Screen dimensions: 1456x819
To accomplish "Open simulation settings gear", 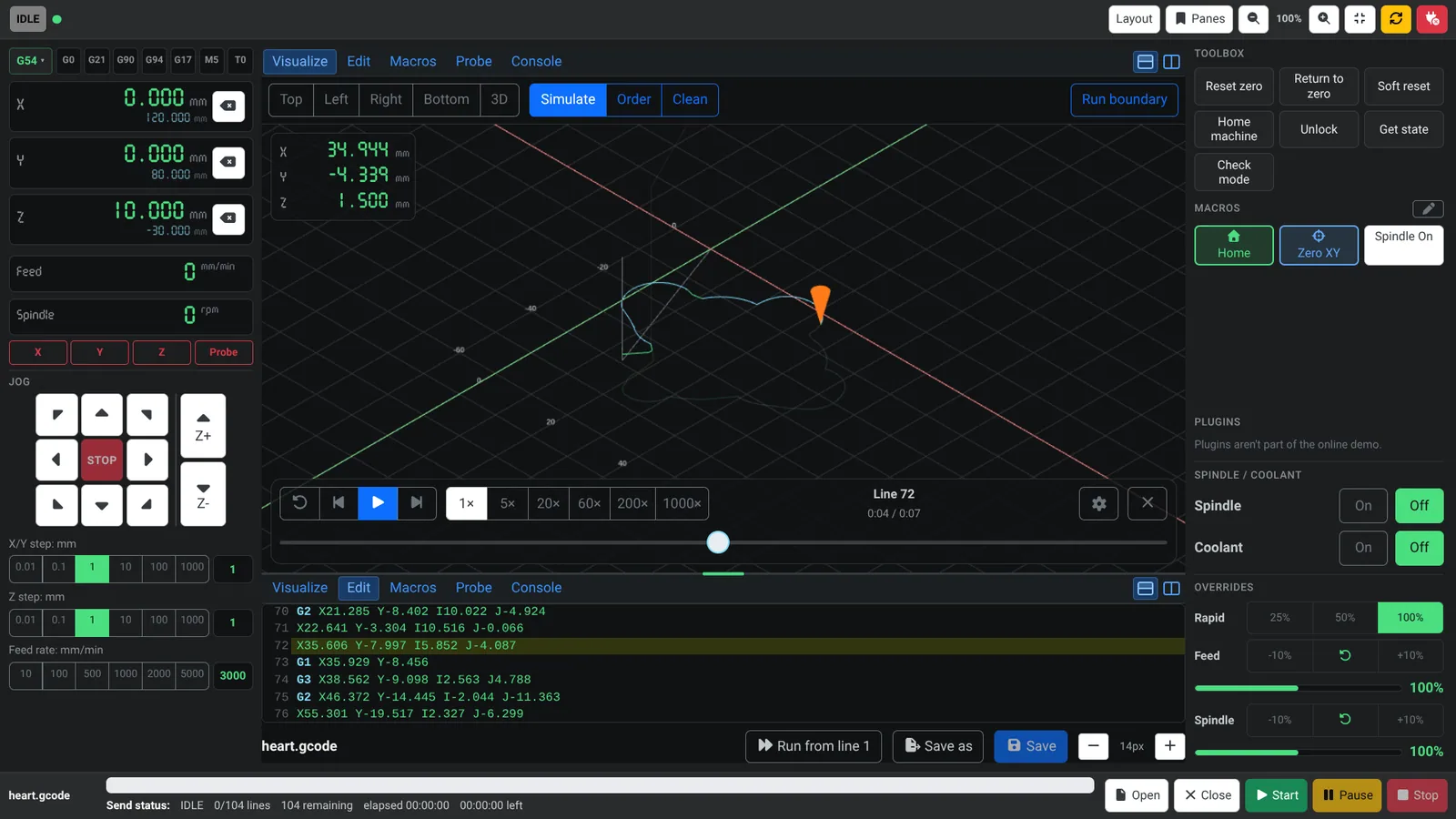I will click(x=1099, y=503).
